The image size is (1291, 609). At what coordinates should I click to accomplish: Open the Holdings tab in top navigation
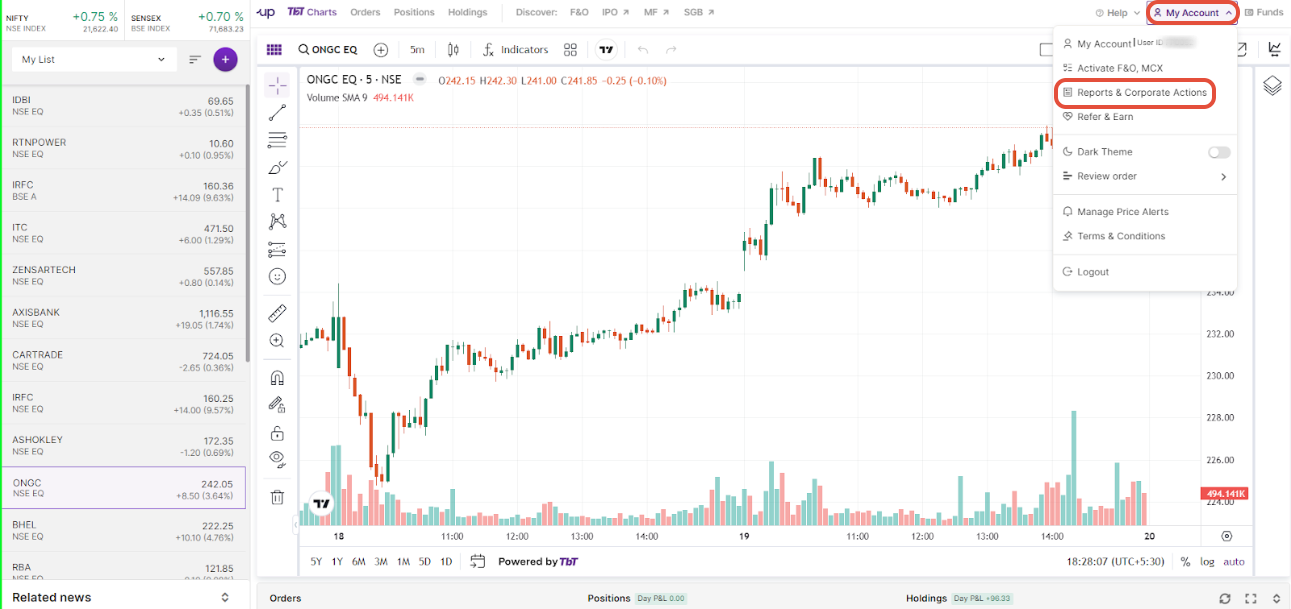467,13
